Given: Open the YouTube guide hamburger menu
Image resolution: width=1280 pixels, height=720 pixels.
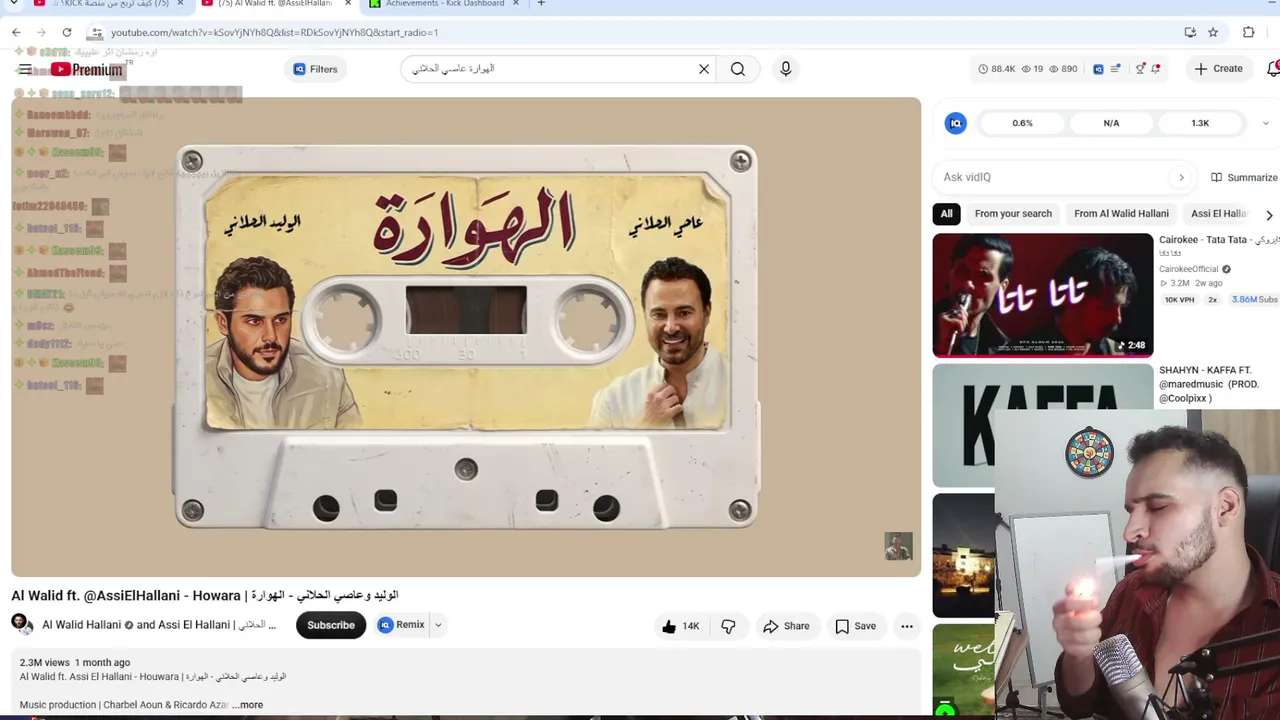Looking at the screenshot, I should click(25, 69).
